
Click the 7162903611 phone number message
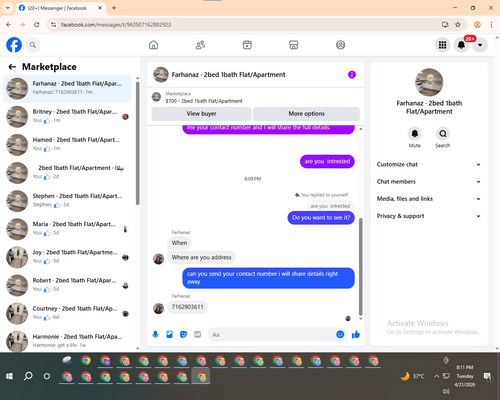[x=187, y=307]
